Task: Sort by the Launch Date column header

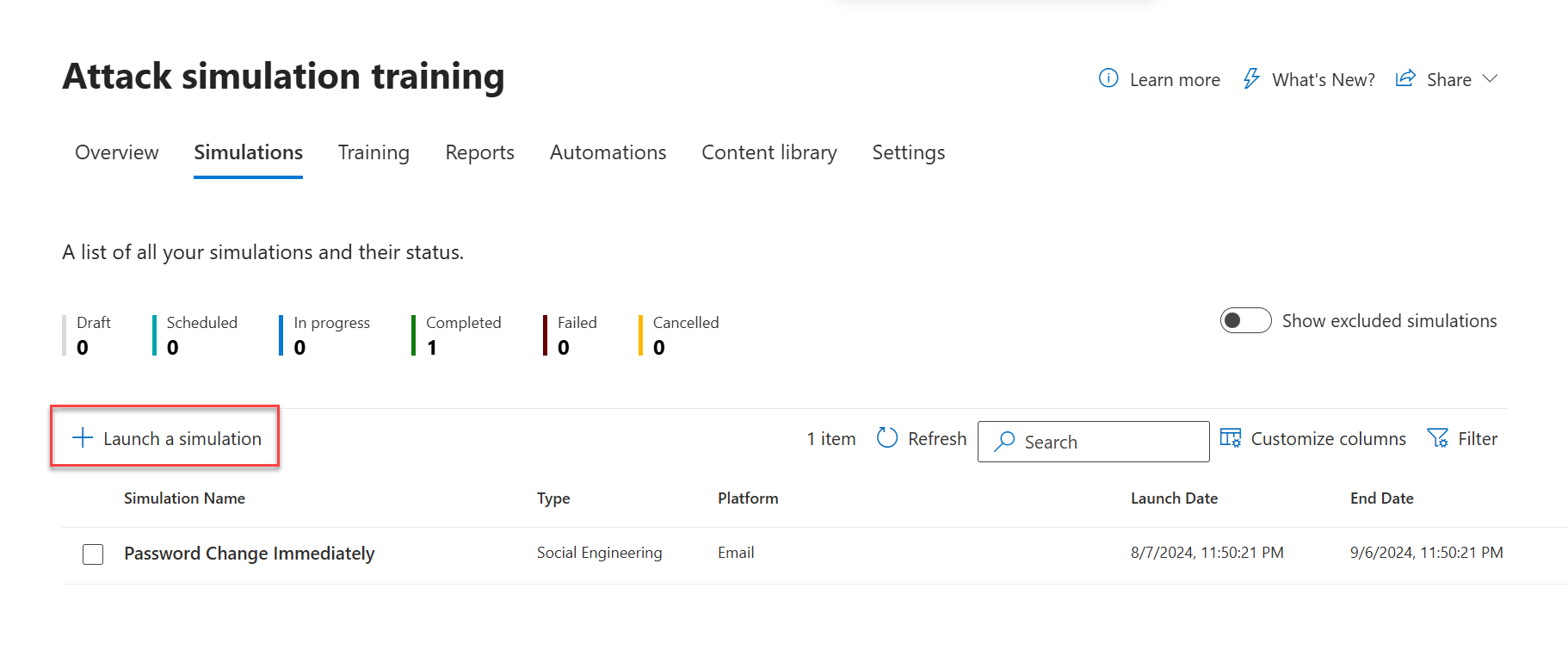Action: (x=1174, y=498)
